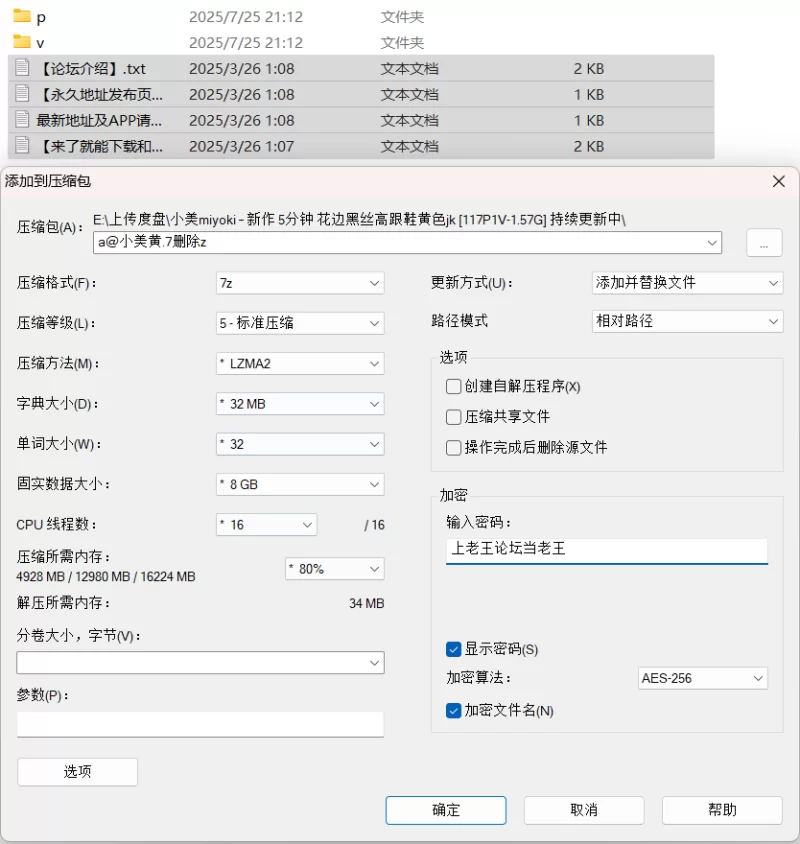The height and width of the screenshot is (844, 800).
Task: Click the 帮助 button
Action: [722, 810]
